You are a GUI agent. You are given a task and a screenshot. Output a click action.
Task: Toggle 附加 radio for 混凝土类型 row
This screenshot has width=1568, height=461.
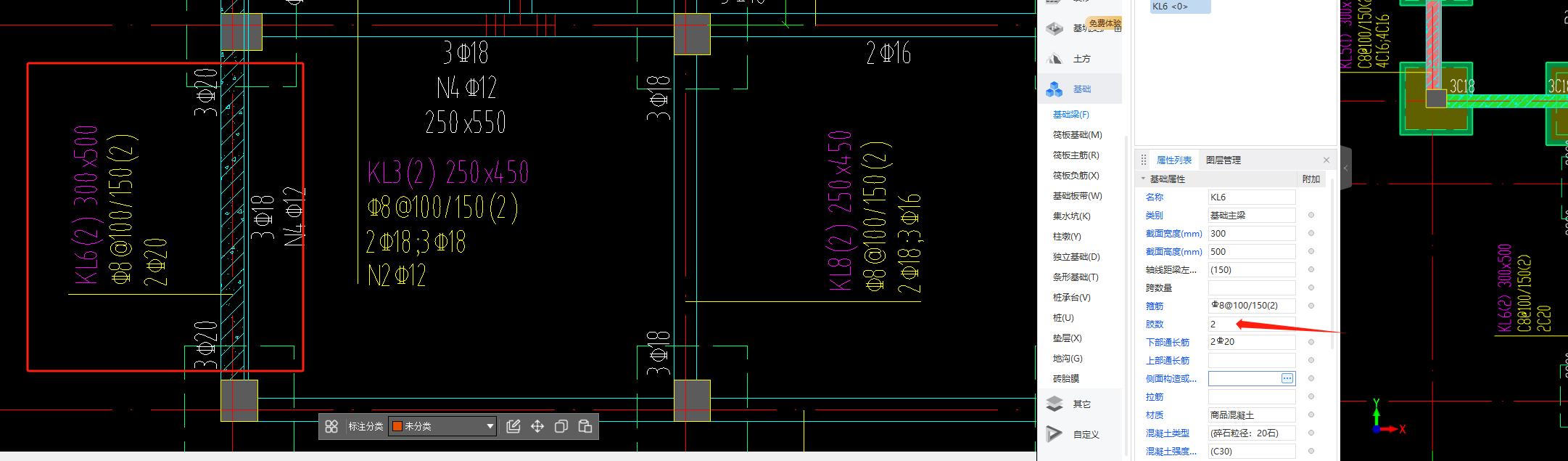point(1311,433)
